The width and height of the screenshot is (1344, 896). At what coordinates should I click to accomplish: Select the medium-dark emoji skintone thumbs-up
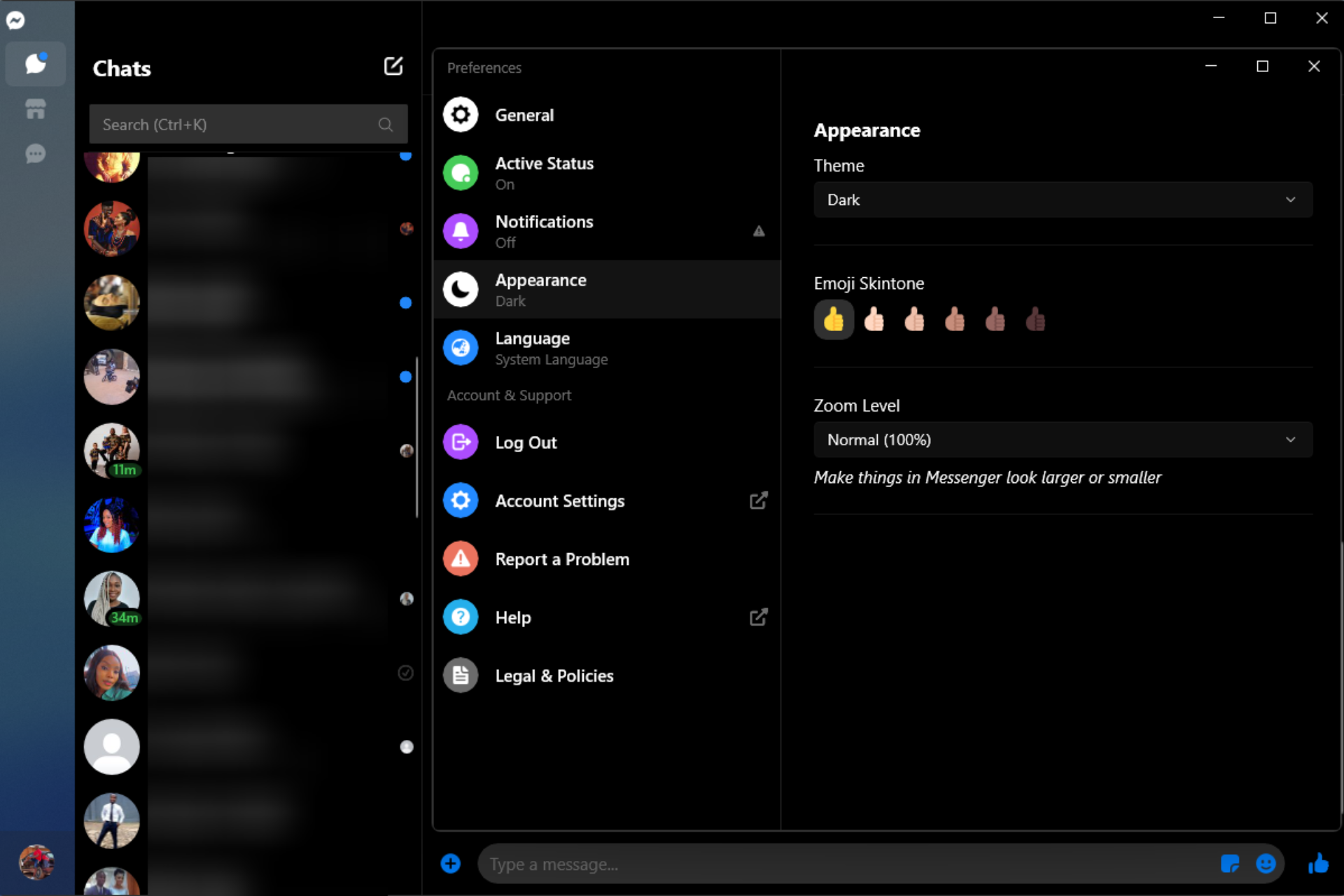(995, 320)
